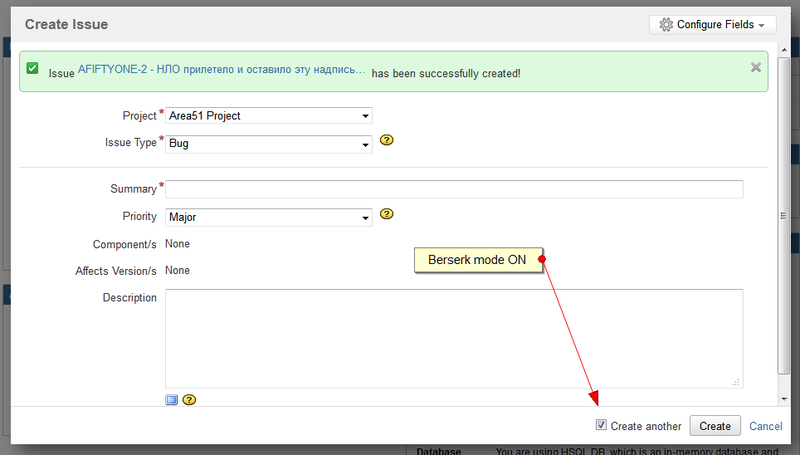The height and width of the screenshot is (455, 800).
Task: Open the Project dropdown showing Area51 Project
Action: pos(268,116)
